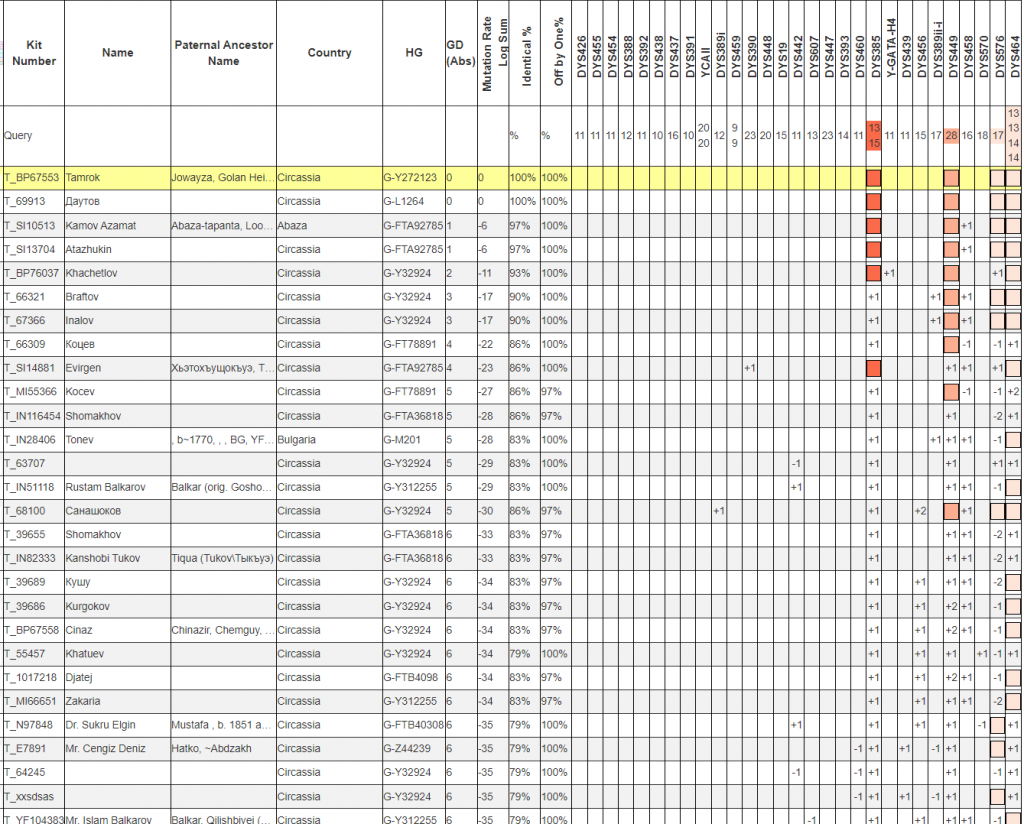
Task: Select haplogroup G-Y272123 cell
Action: [410, 178]
